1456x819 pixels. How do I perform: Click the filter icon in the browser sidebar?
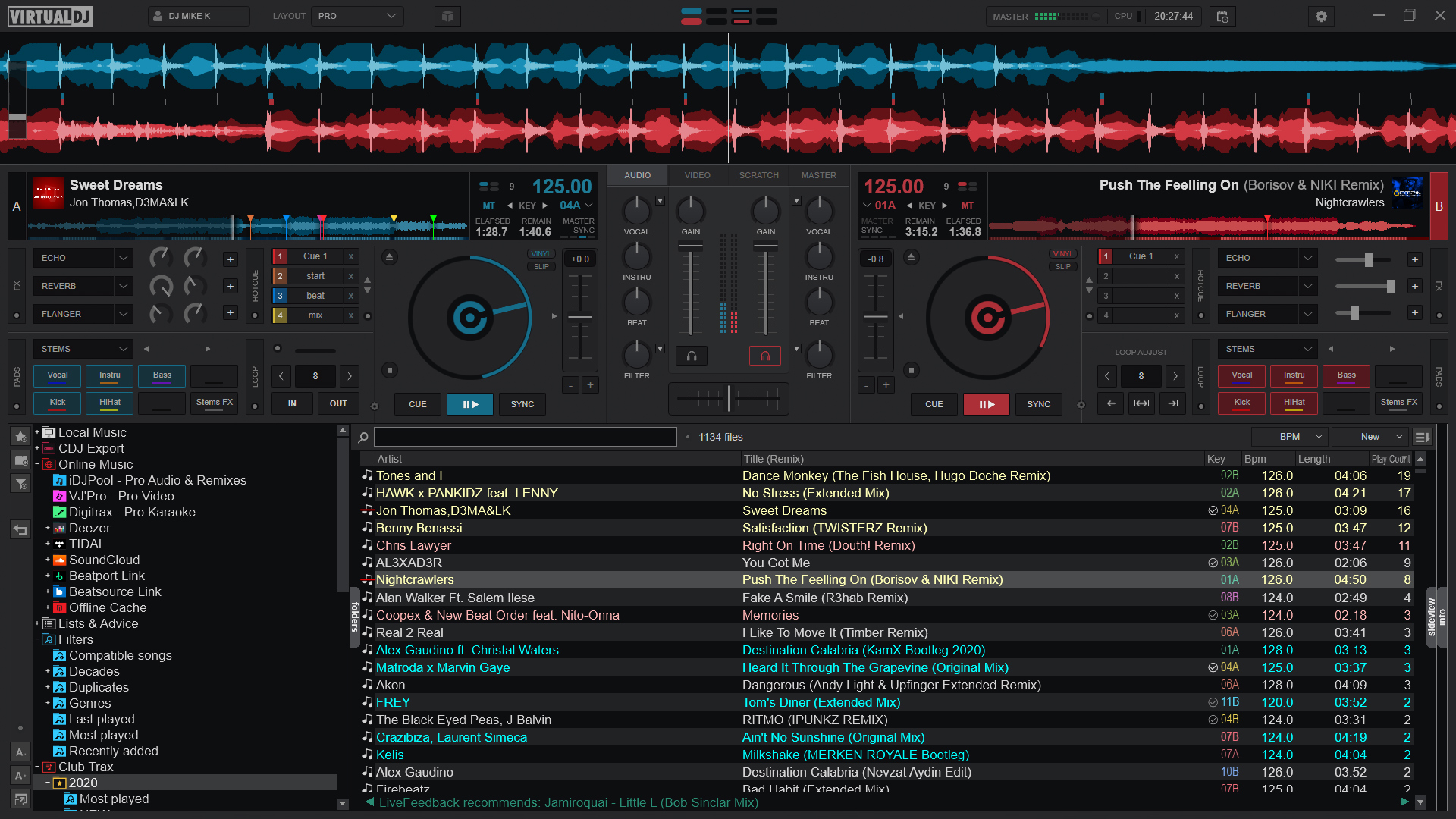click(20, 484)
